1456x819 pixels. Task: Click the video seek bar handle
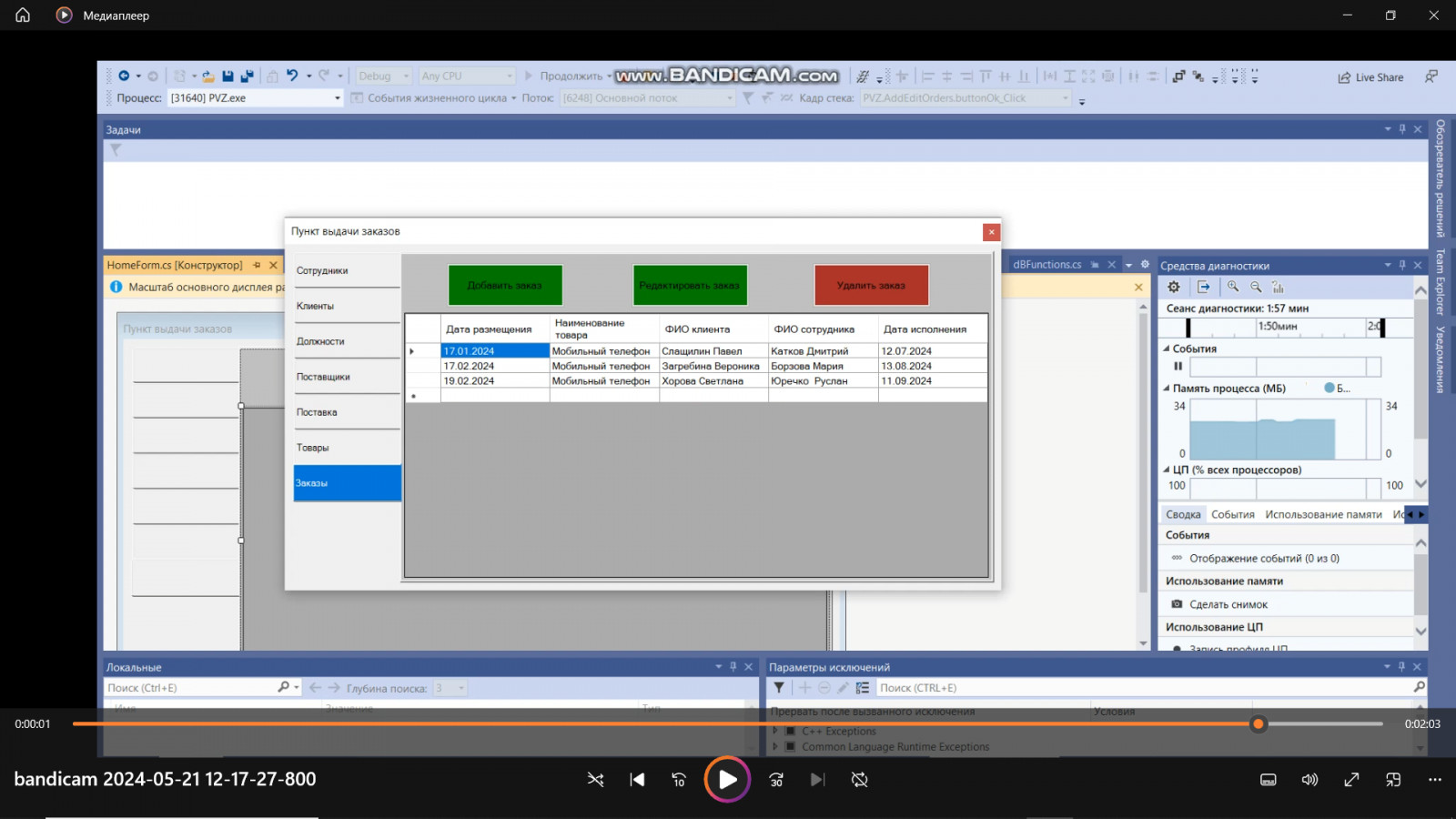[x=1259, y=724]
